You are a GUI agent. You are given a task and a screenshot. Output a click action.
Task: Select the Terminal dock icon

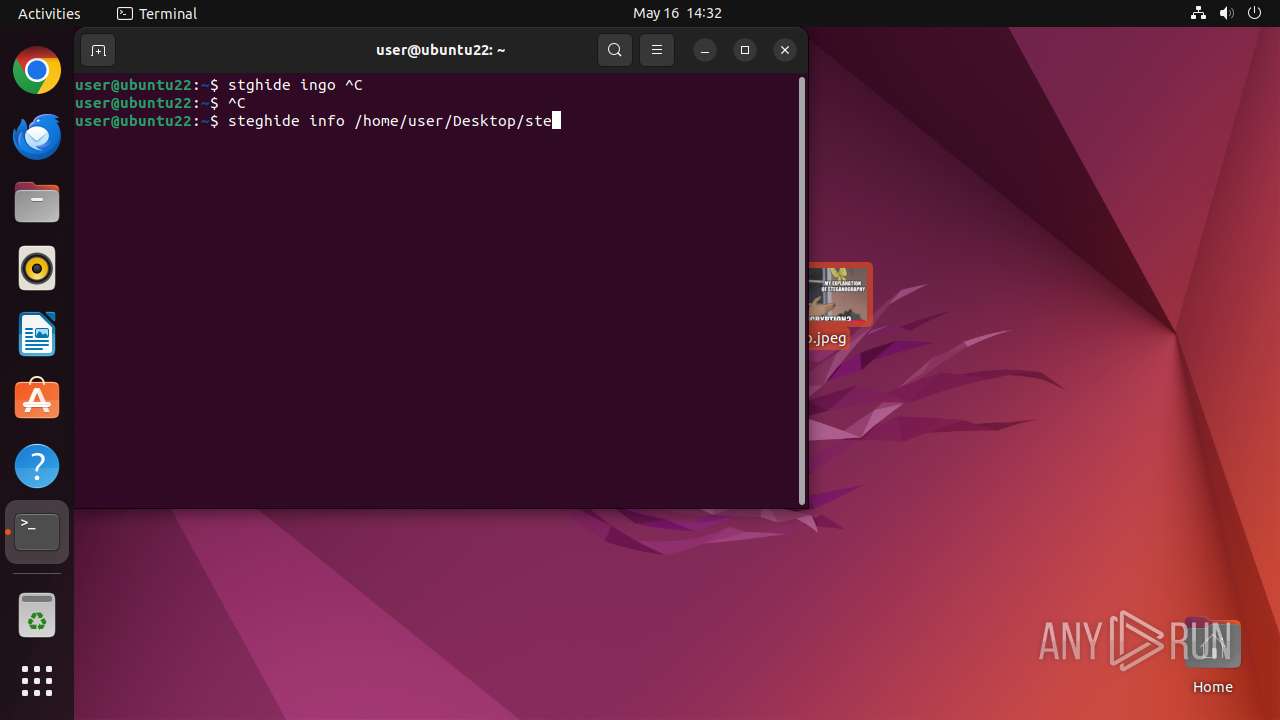pos(37,532)
